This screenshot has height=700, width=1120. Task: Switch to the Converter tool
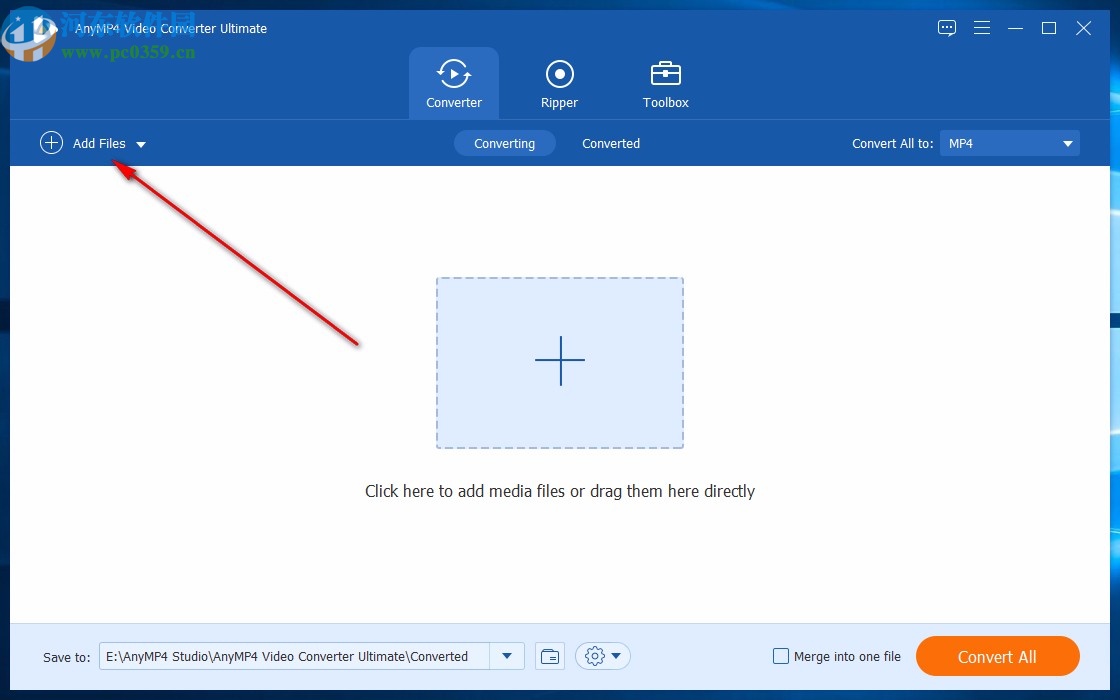[x=454, y=83]
